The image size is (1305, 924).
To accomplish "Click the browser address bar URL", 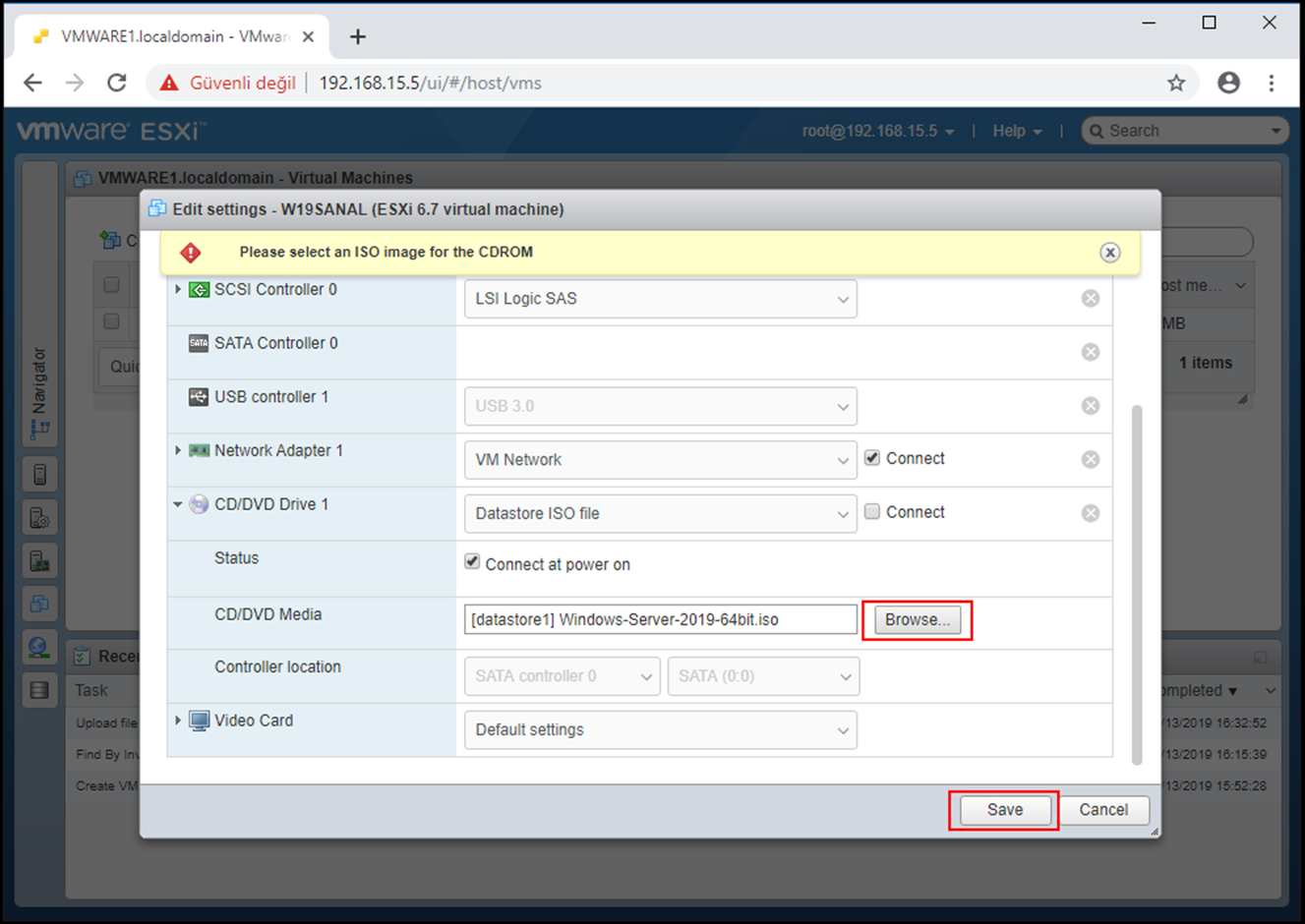I will point(431,83).
